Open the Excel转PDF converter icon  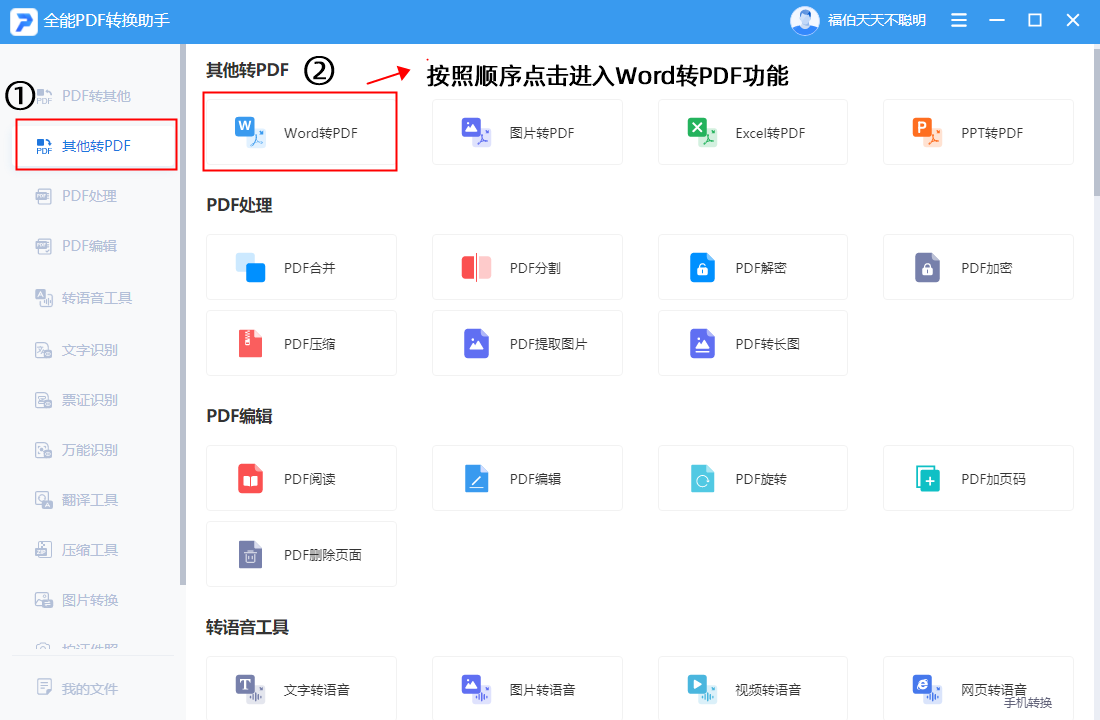point(702,133)
